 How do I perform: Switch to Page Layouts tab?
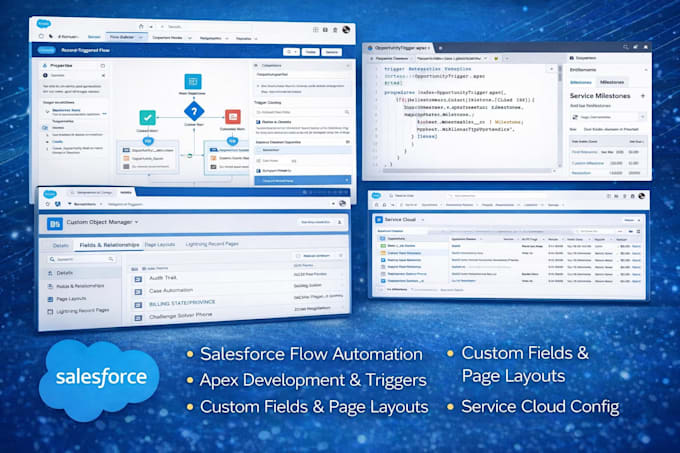(x=160, y=244)
